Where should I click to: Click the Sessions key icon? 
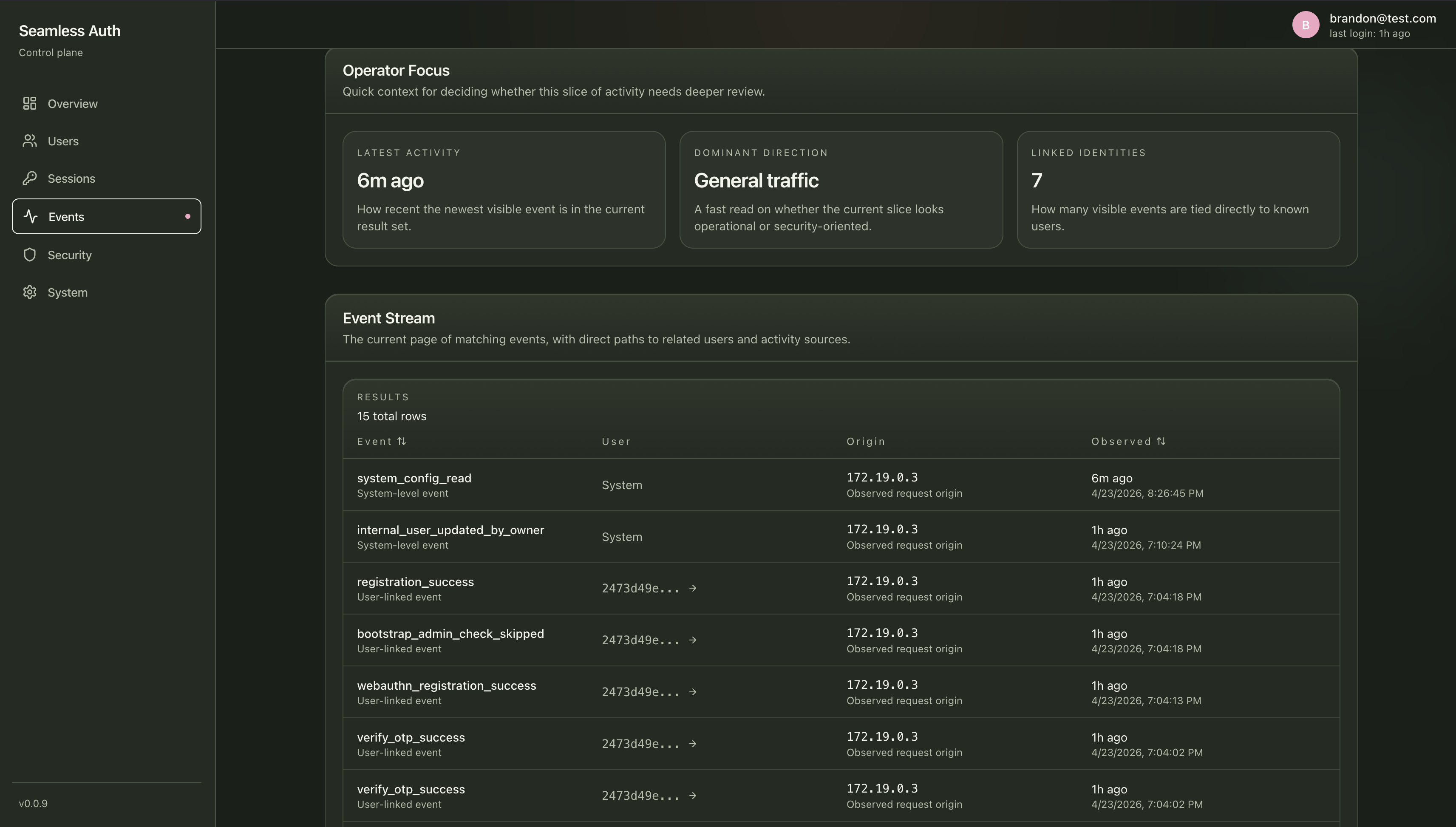click(x=29, y=178)
